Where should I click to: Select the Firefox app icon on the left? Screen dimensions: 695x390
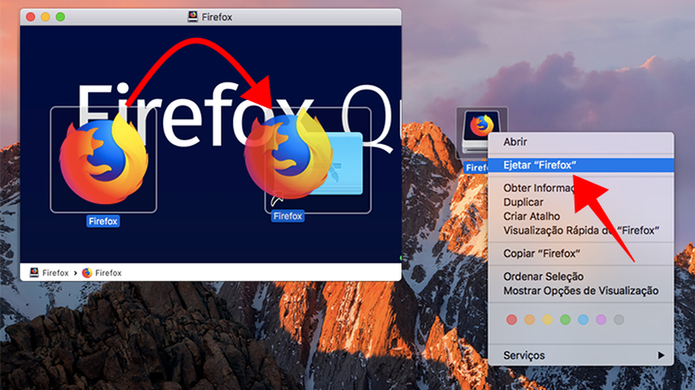(x=104, y=160)
